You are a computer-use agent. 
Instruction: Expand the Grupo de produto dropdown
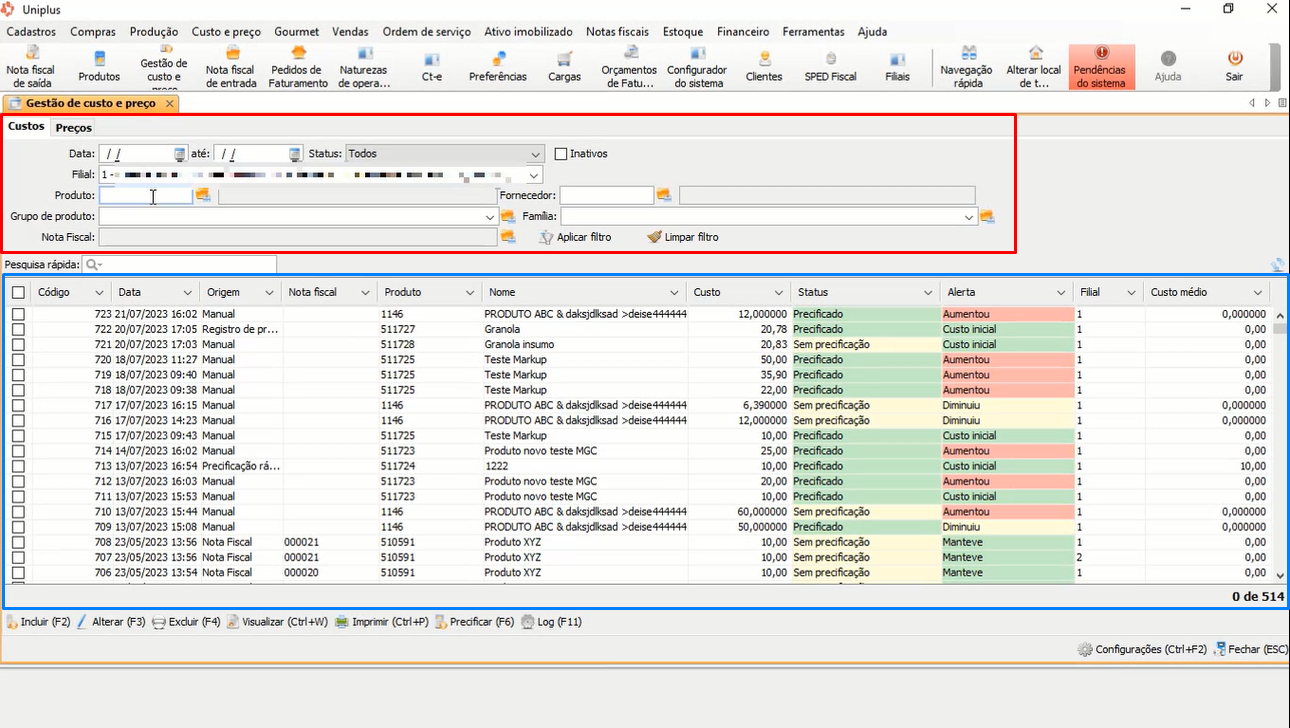(x=490, y=217)
